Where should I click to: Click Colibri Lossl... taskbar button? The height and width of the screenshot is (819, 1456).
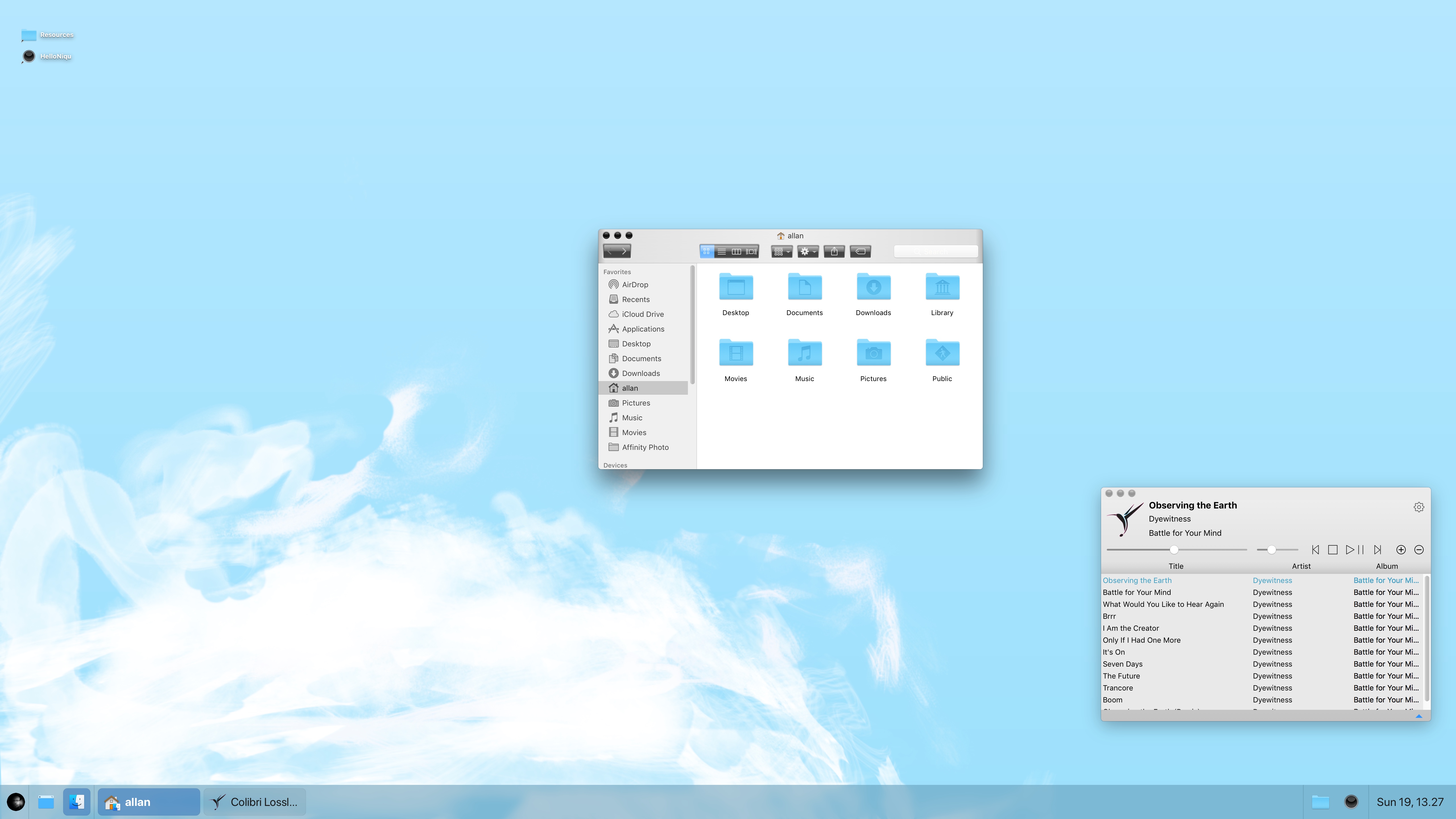(254, 801)
